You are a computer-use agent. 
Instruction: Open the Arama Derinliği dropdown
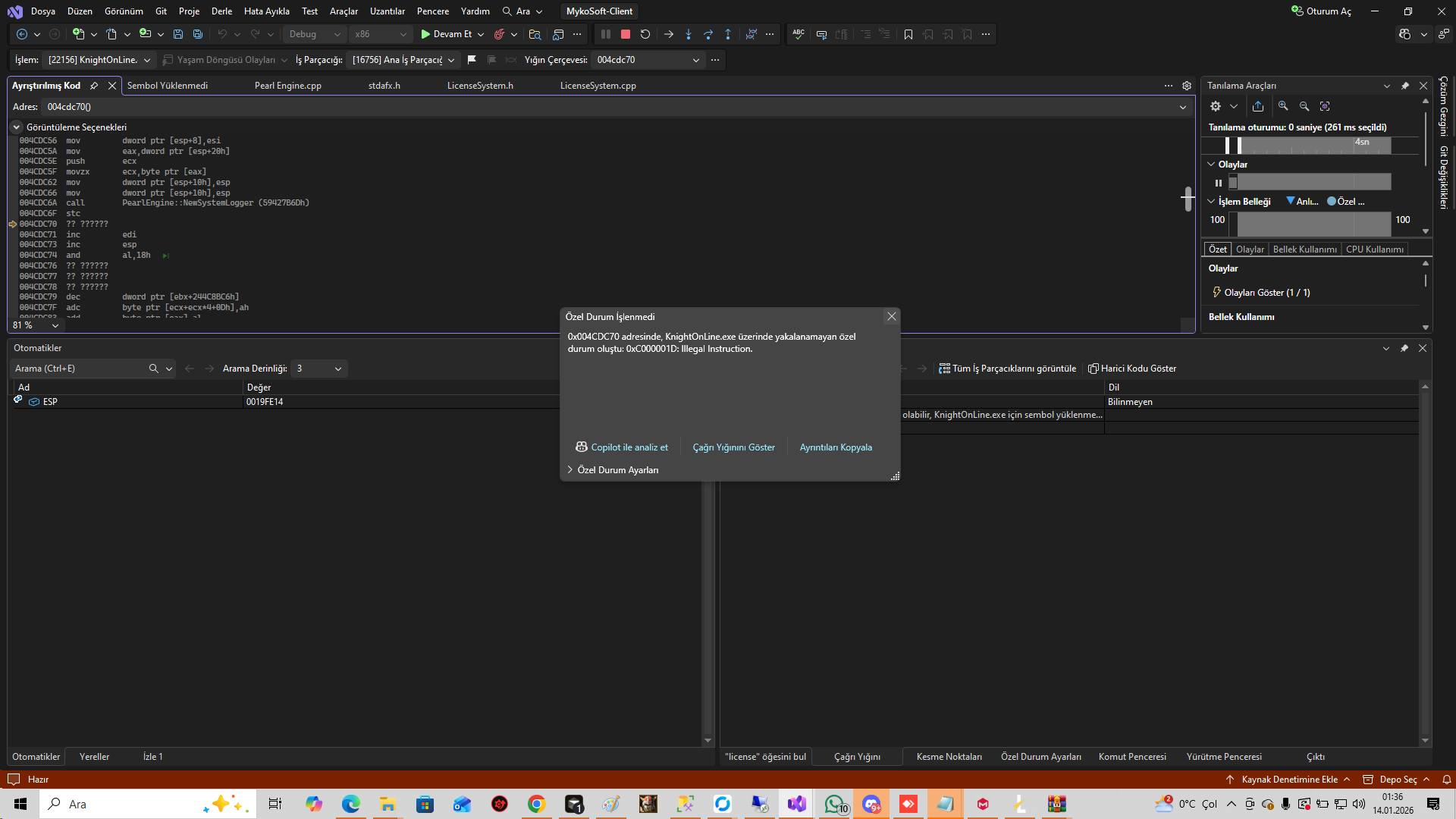coord(319,369)
